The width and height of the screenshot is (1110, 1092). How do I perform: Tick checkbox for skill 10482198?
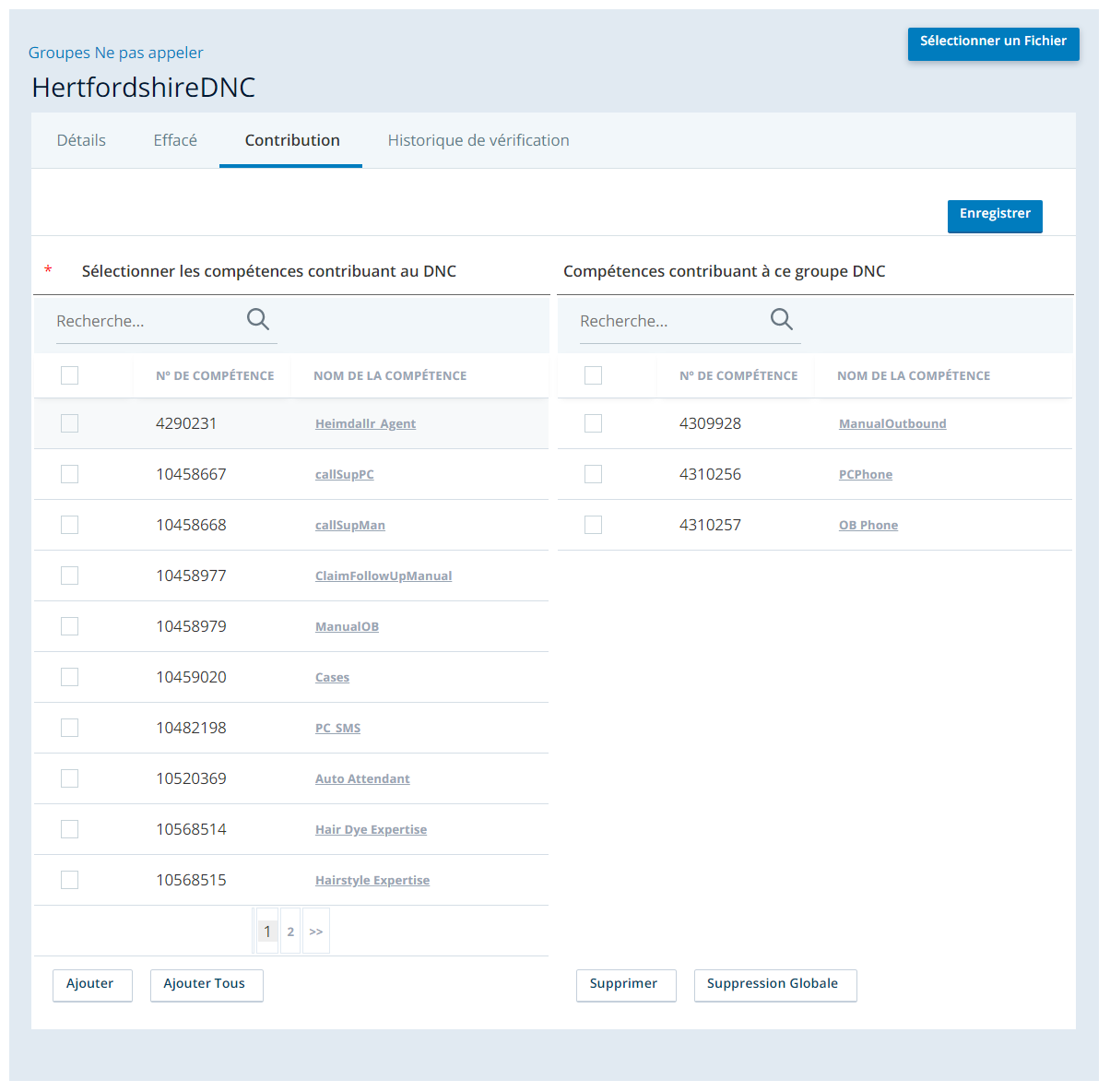click(69, 728)
